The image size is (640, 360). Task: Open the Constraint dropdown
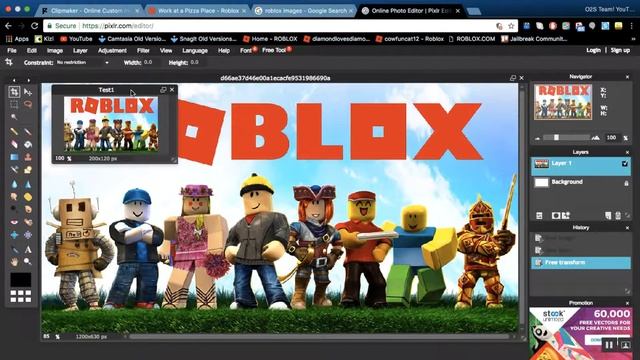83,62
